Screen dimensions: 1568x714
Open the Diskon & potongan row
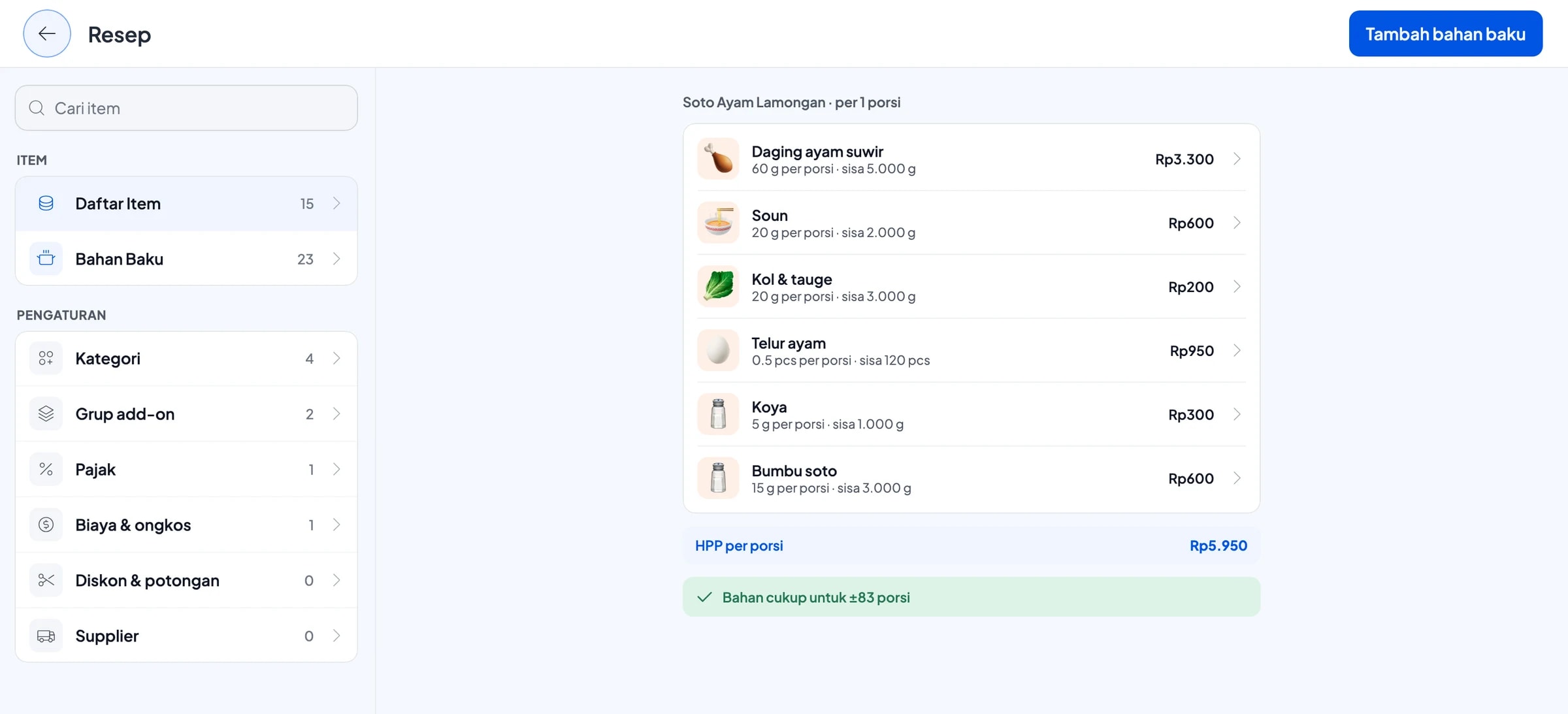(x=186, y=580)
